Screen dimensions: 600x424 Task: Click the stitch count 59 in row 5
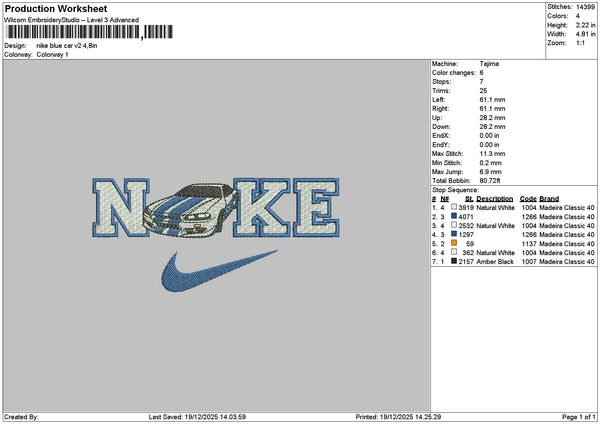470,244
